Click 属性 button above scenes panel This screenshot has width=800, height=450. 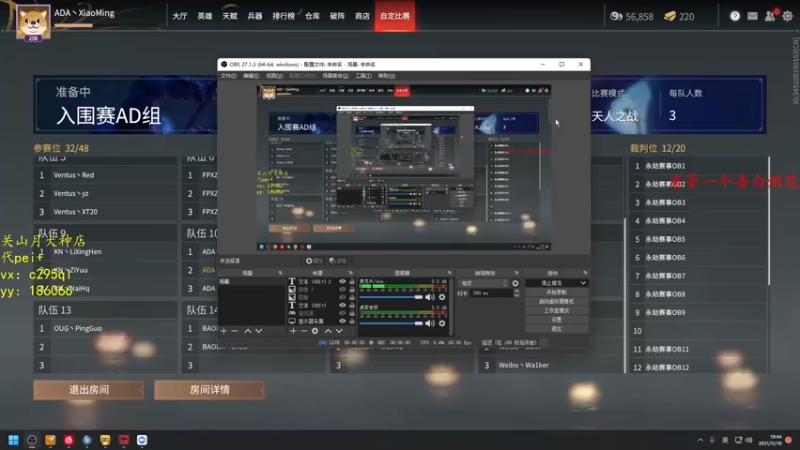314,261
